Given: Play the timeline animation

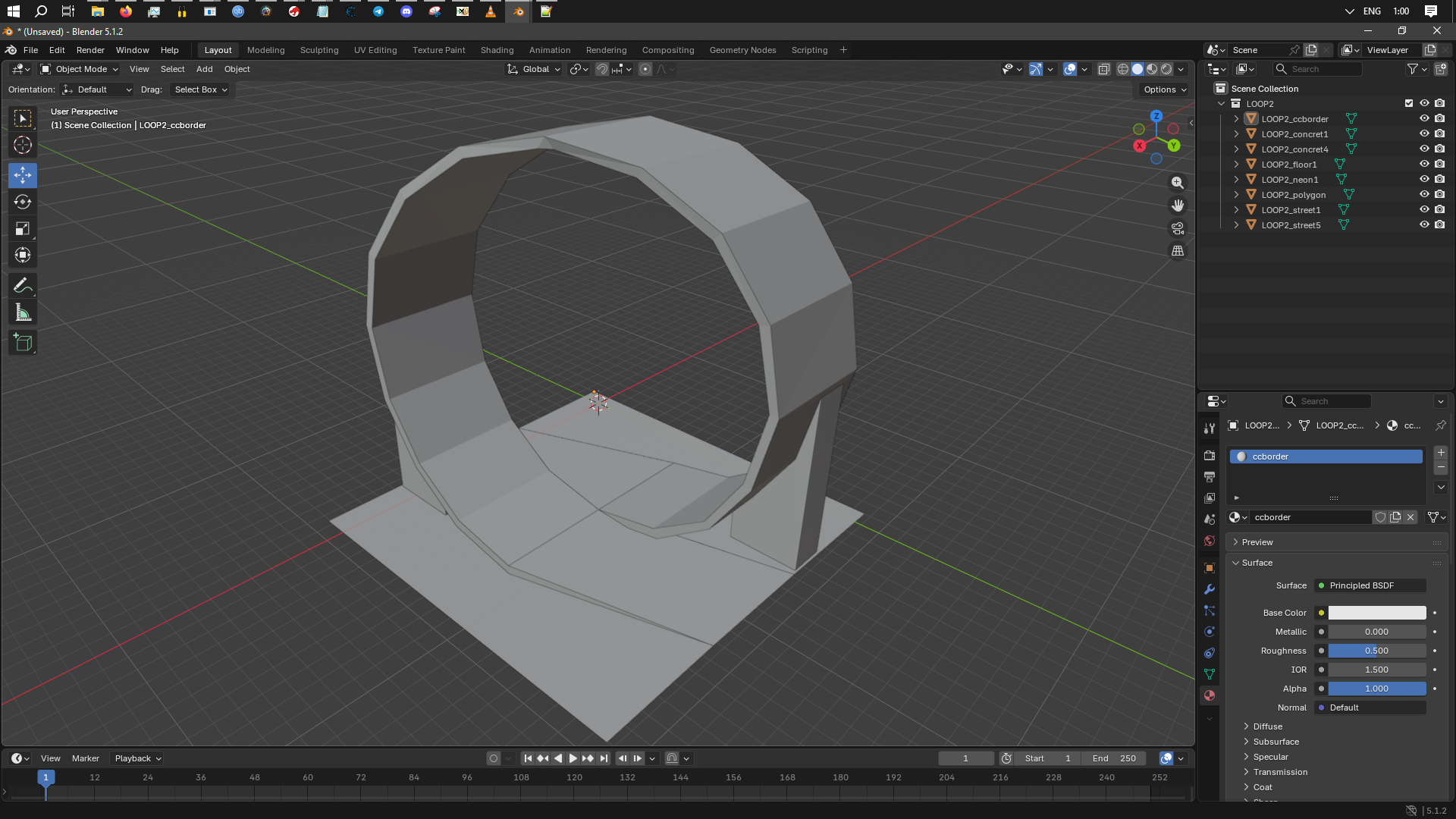Looking at the screenshot, I should point(573,758).
